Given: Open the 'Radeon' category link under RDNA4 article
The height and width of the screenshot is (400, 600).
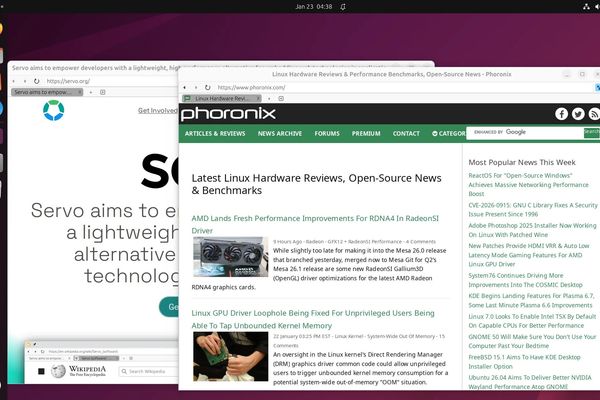Looking at the screenshot, I should (x=315, y=242).
